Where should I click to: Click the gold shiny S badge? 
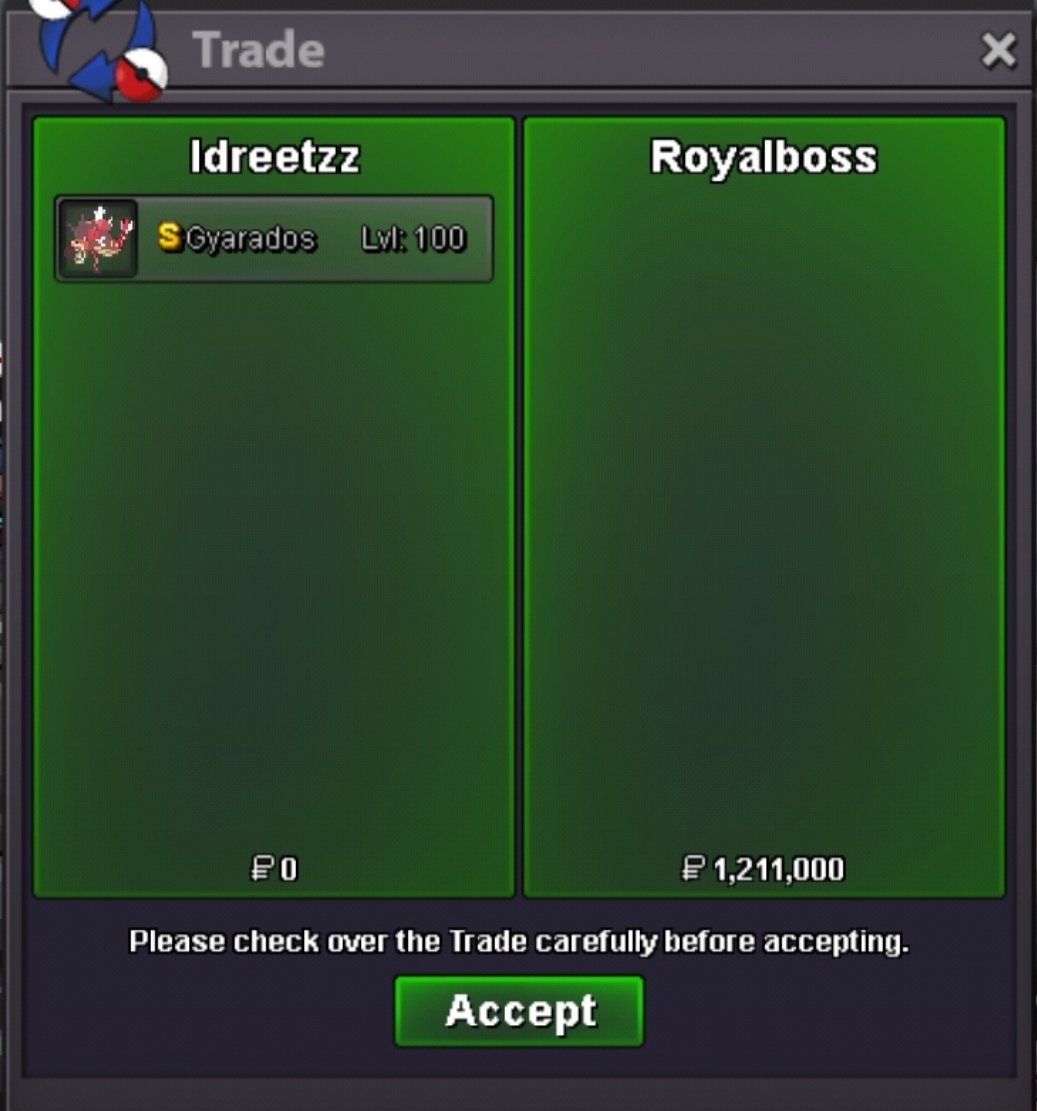pyautogui.click(x=169, y=237)
